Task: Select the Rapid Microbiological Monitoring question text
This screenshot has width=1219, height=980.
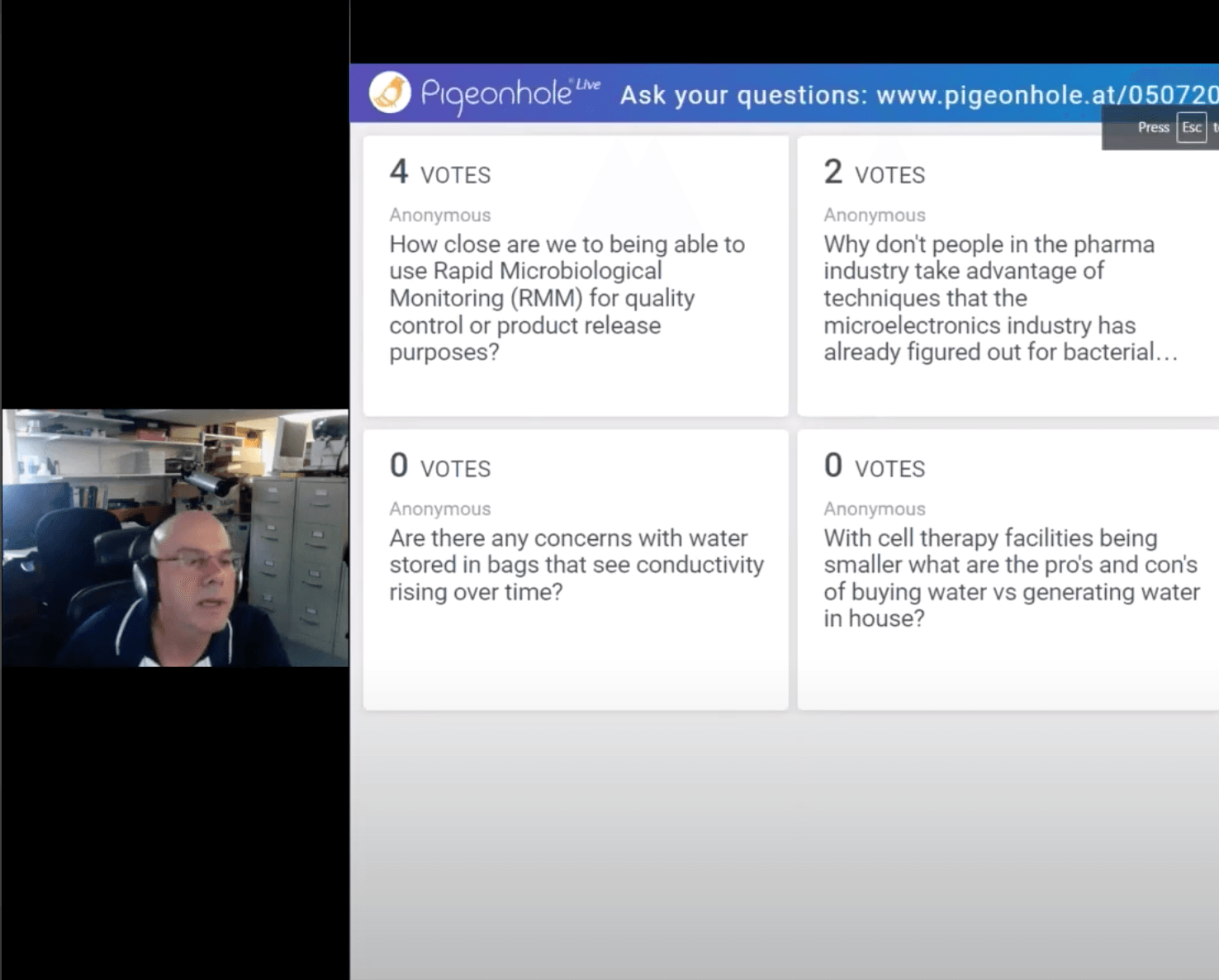Action: (567, 298)
